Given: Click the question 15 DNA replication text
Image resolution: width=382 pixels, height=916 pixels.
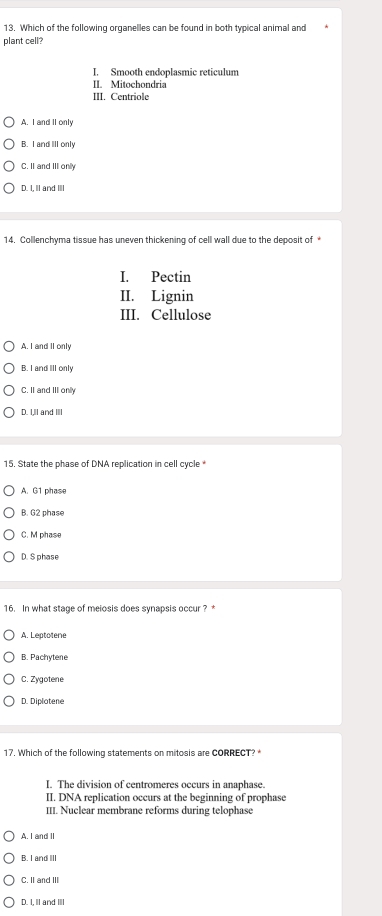Looking at the screenshot, I should [102, 464].
